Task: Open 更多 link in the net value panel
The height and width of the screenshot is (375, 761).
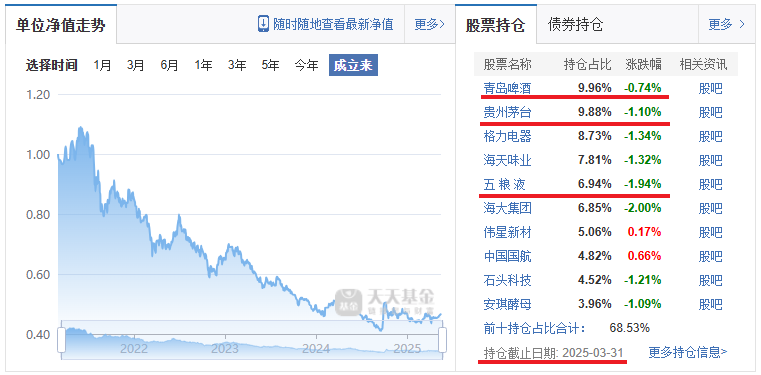Action: [x=430, y=24]
